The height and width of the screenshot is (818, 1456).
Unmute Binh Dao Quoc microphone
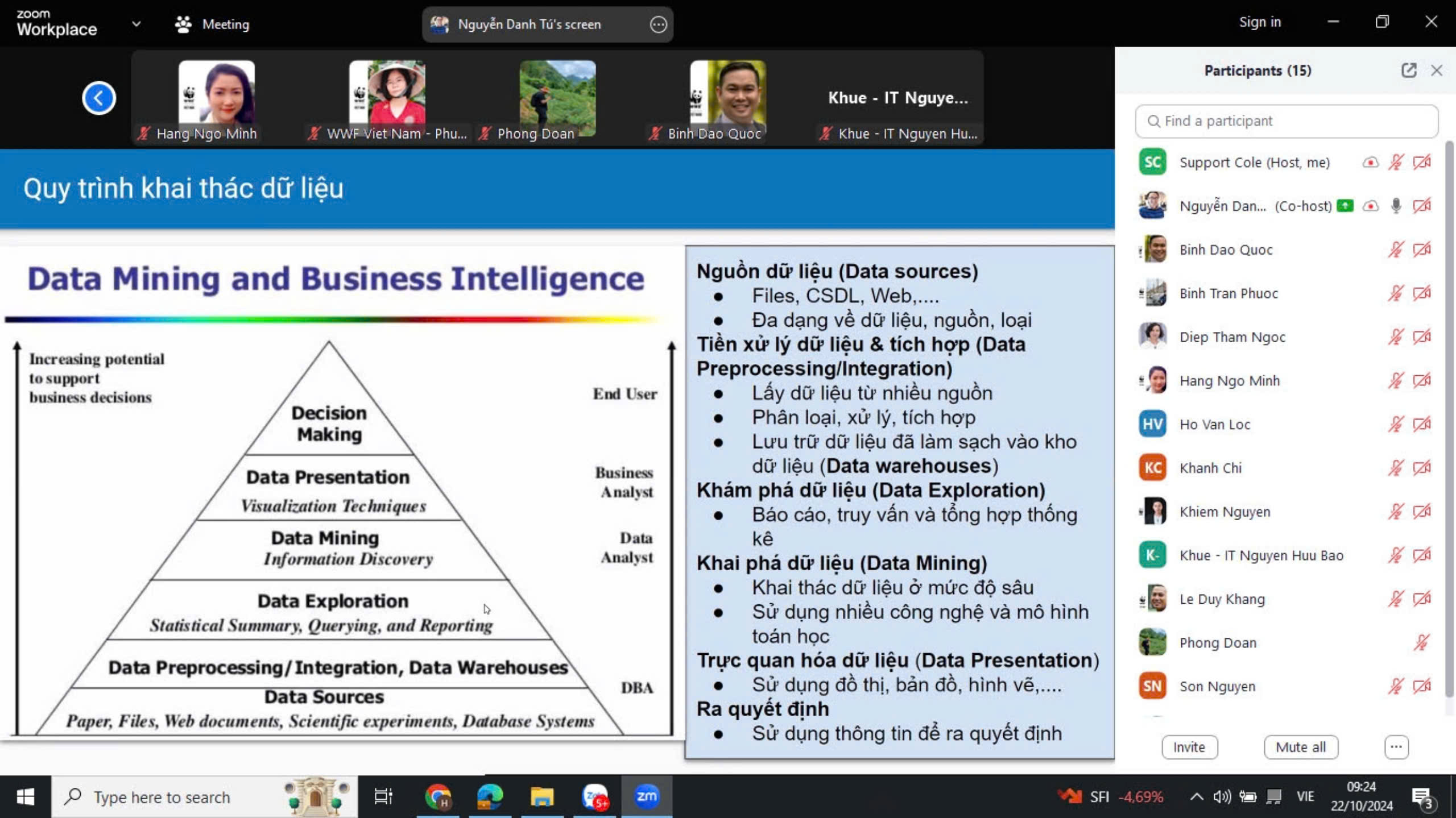pyautogui.click(x=1396, y=250)
